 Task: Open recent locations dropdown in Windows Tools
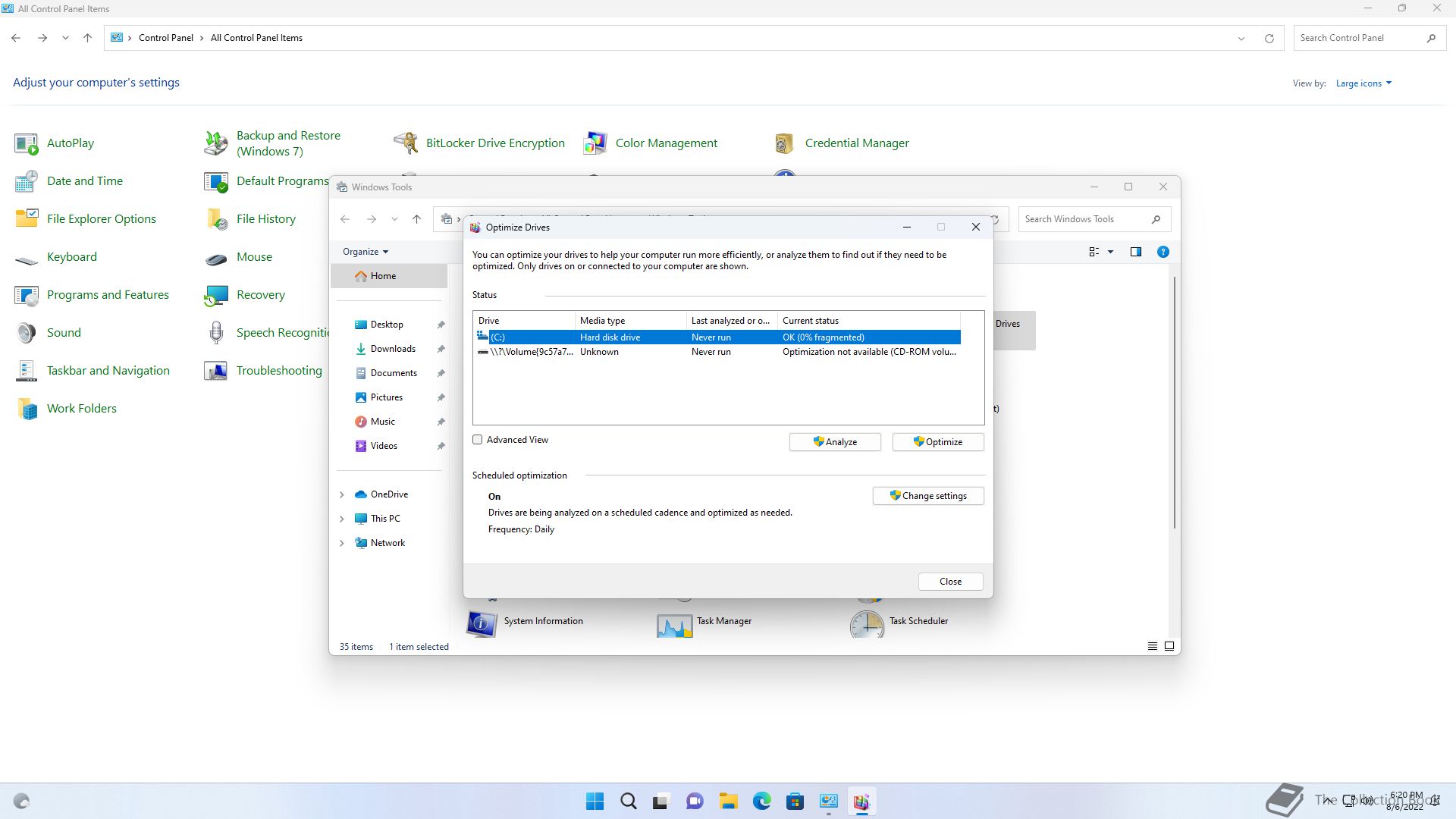point(394,219)
